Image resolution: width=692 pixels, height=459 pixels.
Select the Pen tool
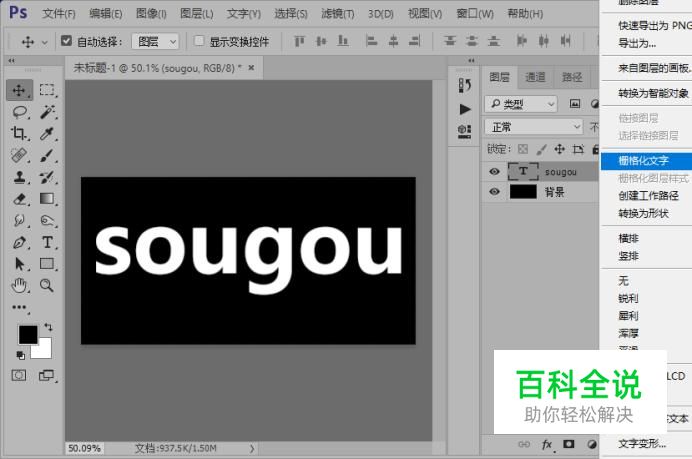(19, 242)
